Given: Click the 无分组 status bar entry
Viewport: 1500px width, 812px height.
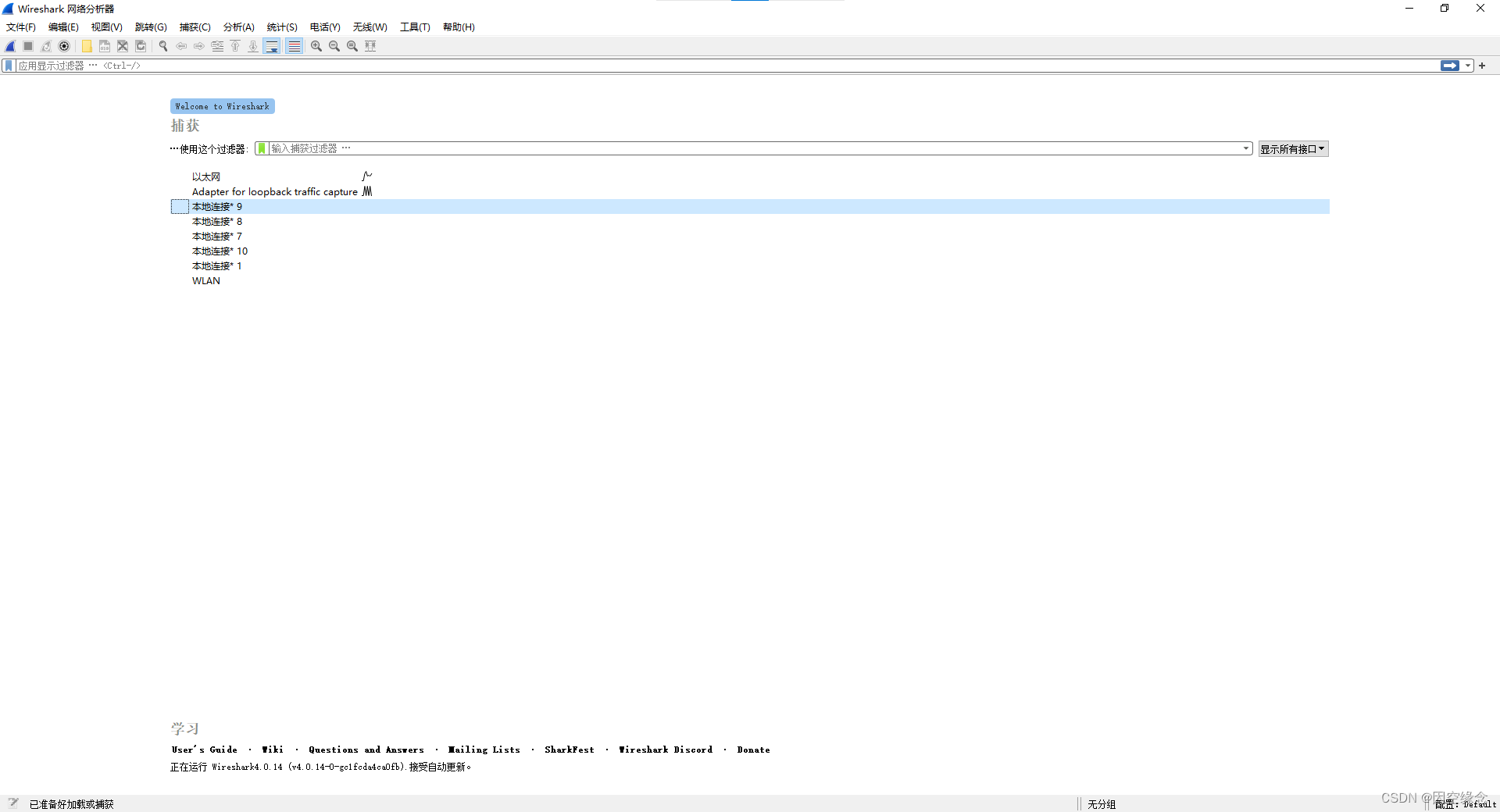Looking at the screenshot, I should 1102,804.
